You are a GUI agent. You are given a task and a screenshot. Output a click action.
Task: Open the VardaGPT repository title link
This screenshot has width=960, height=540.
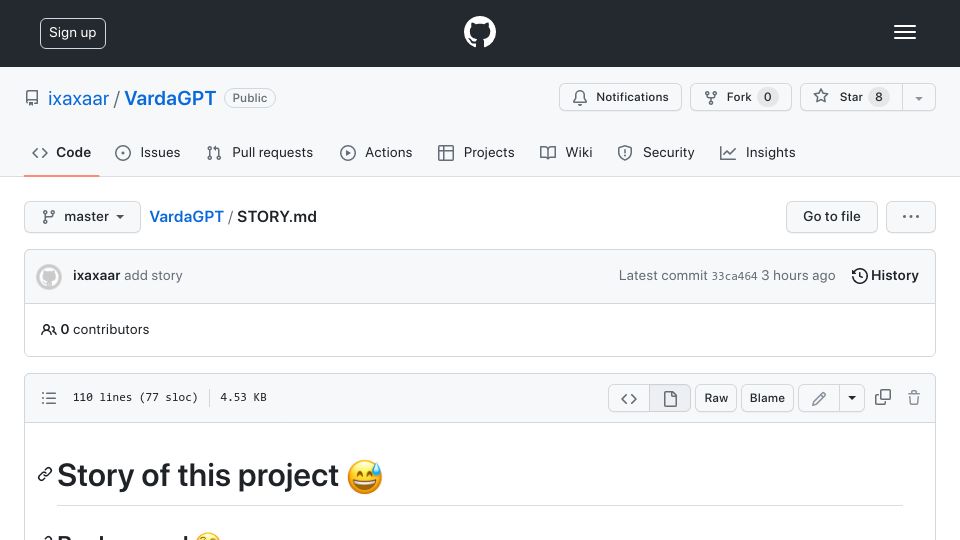pos(170,98)
